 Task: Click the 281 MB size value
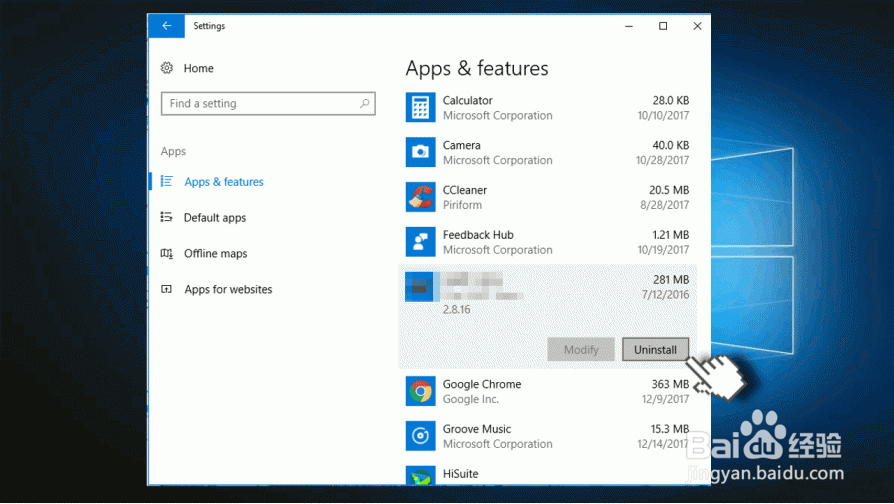pos(671,279)
